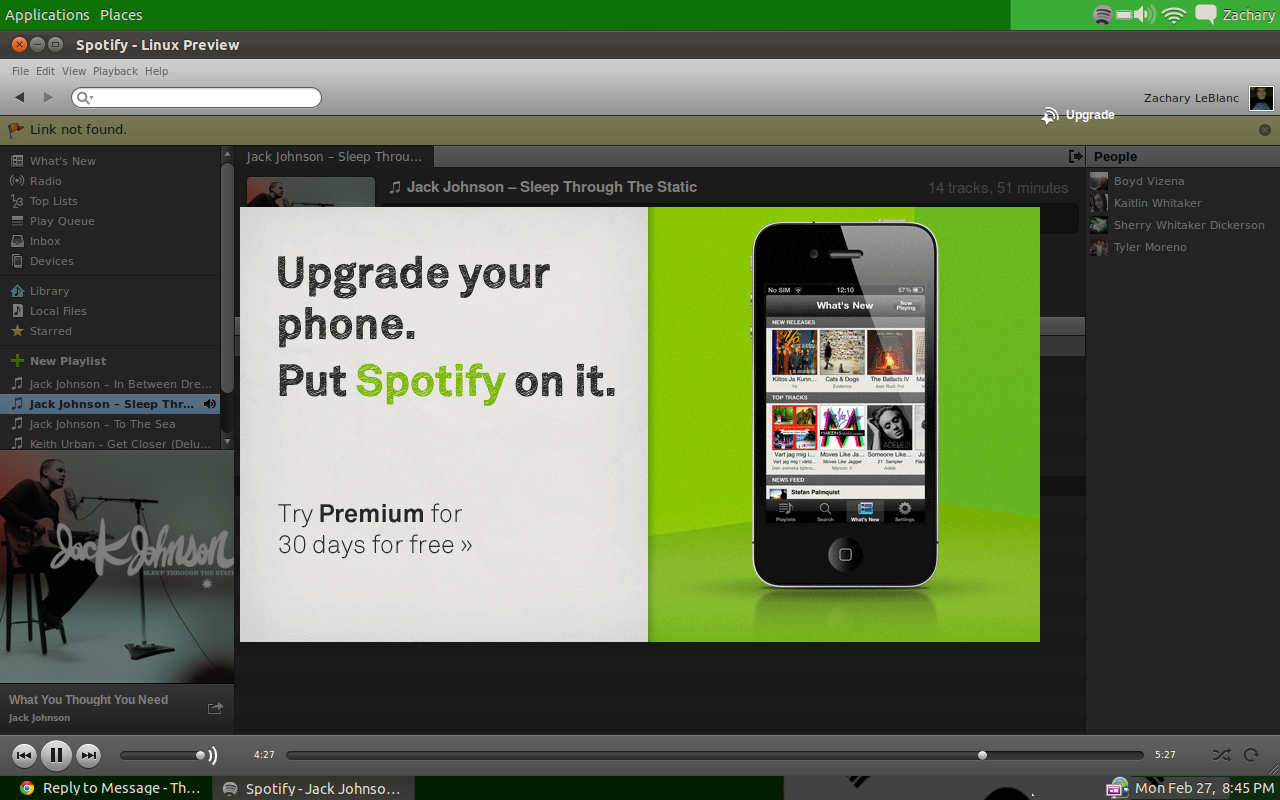
Task: Open the Playback menu
Action: pyautogui.click(x=115, y=71)
